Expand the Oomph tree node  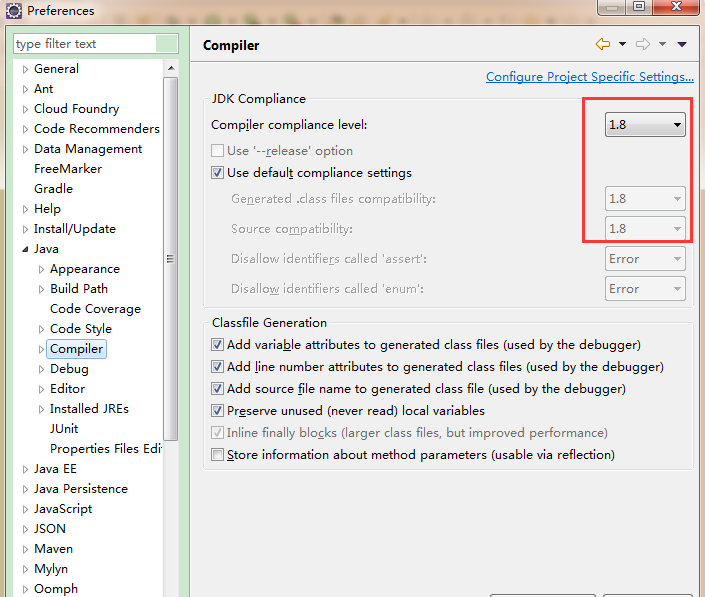click(25, 589)
